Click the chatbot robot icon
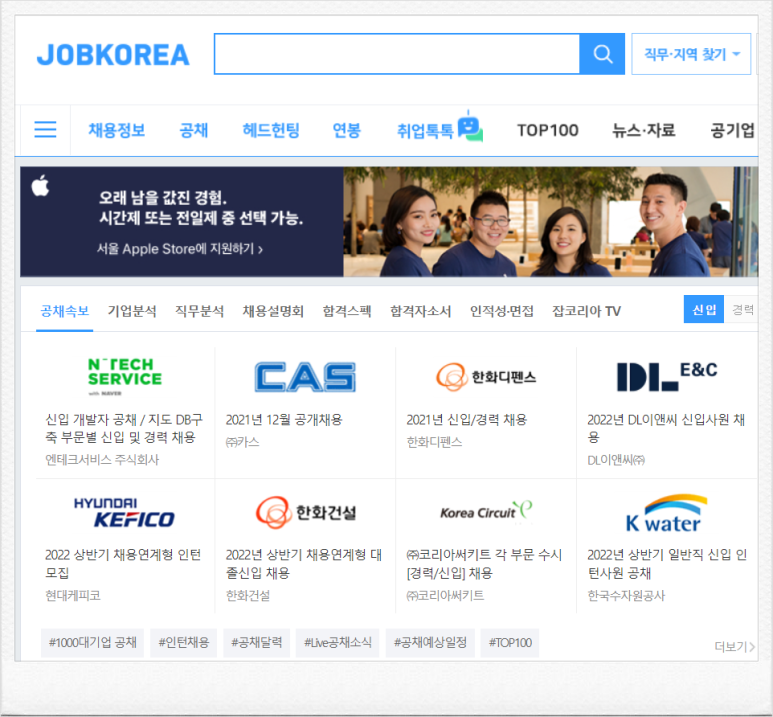This screenshot has height=717, width=773. point(470,126)
